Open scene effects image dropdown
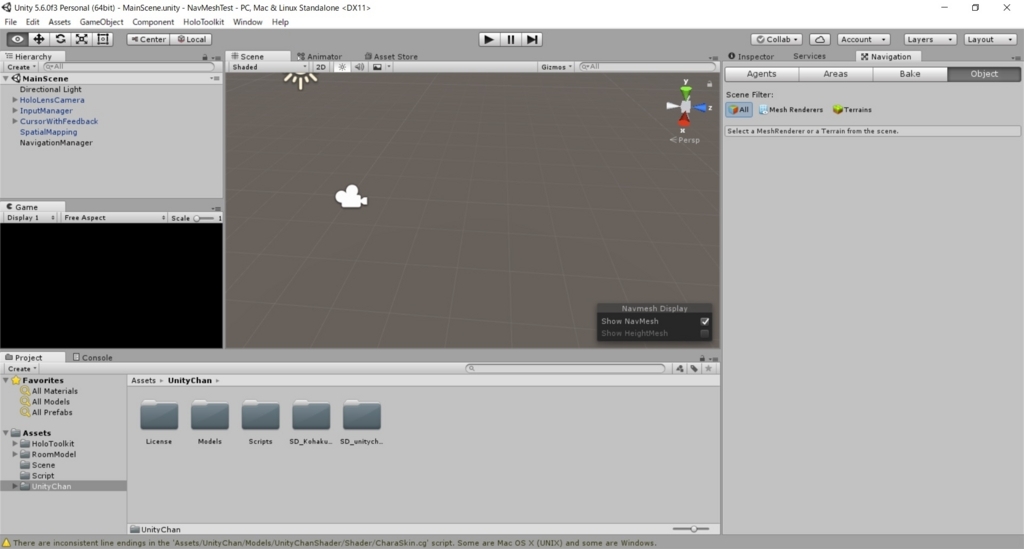This screenshot has width=1024, height=549. click(381, 67)
